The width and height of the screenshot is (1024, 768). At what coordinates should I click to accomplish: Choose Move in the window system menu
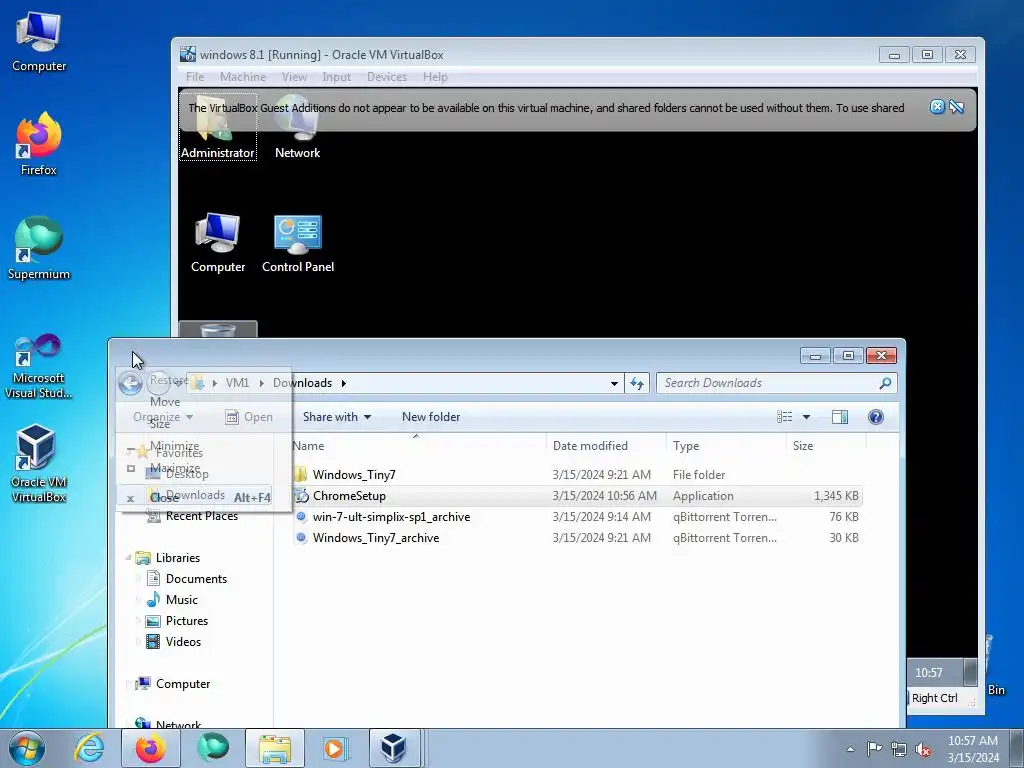[x=165, y=402]
